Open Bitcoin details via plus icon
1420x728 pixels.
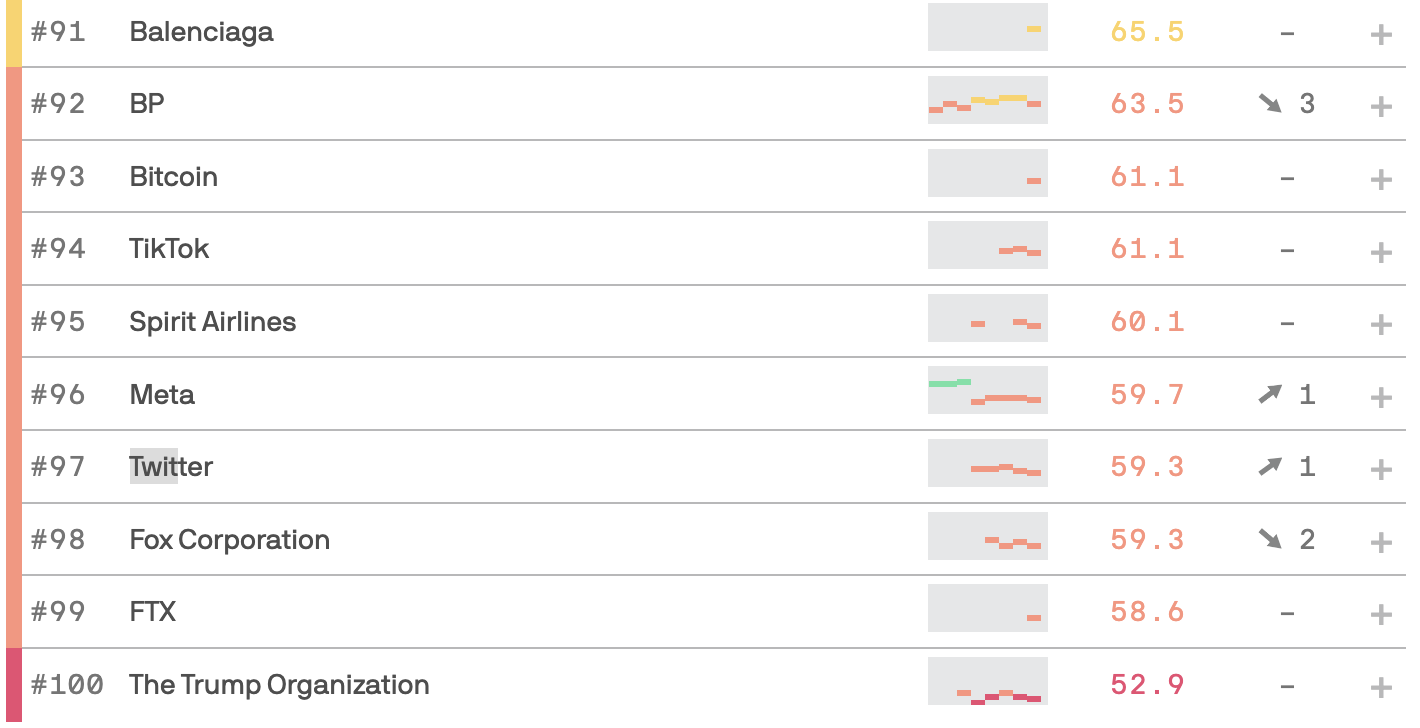pos(1381,180)
